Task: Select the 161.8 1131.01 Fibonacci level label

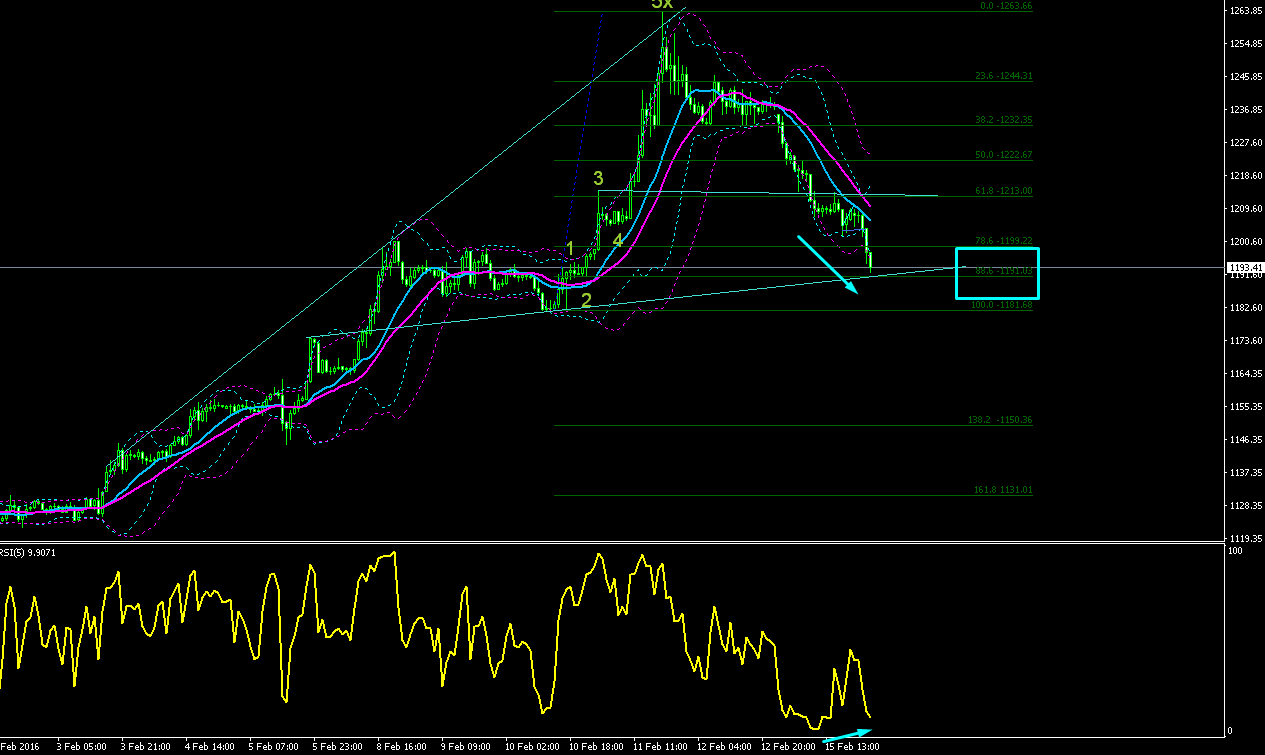Action: (x=1003, y=490)
